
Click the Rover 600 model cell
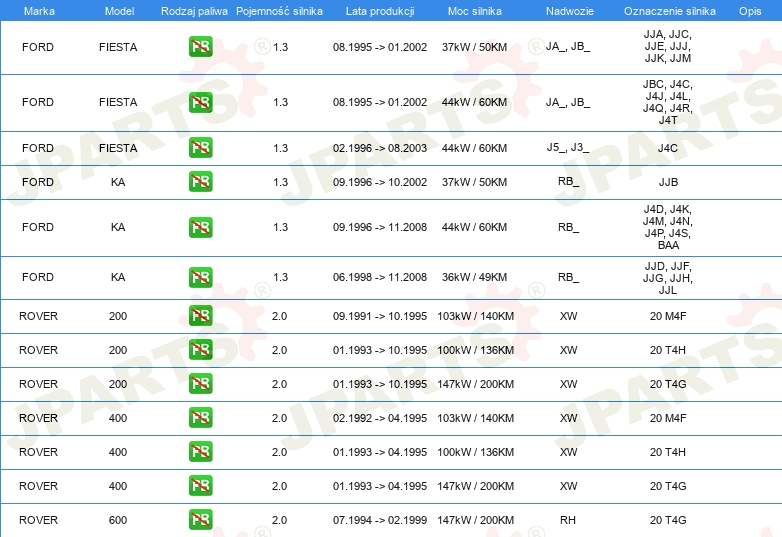point(118,520)
